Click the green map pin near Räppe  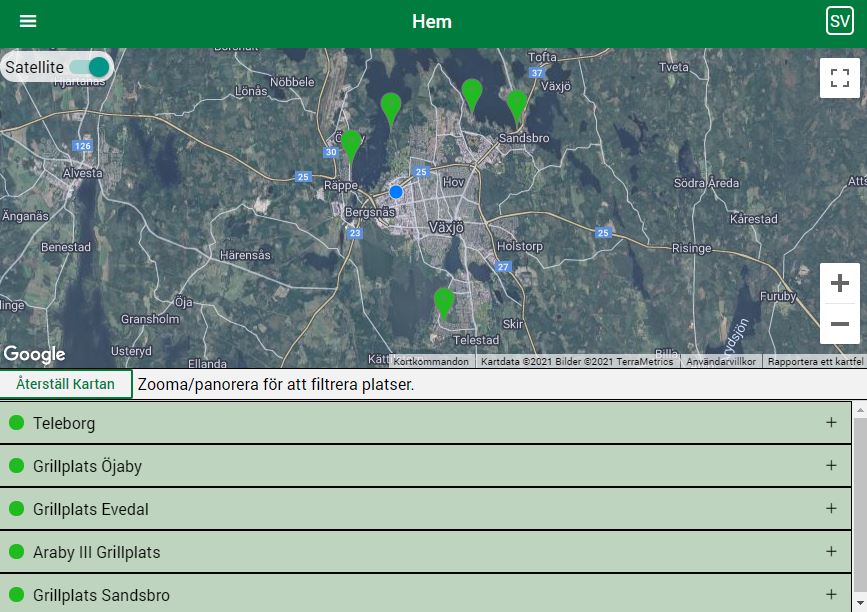(351, 144)
